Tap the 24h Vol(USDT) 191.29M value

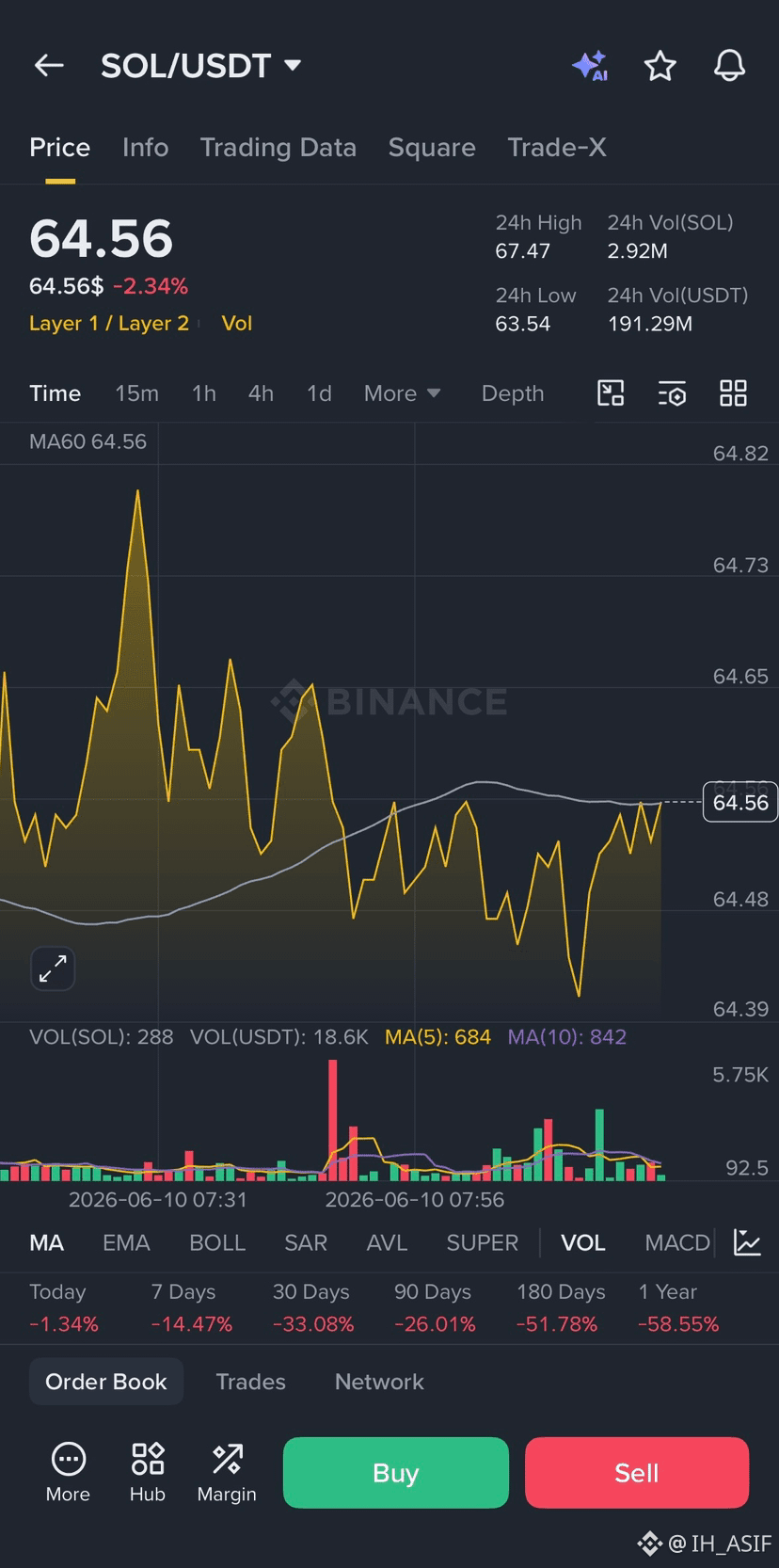(650, 323)
